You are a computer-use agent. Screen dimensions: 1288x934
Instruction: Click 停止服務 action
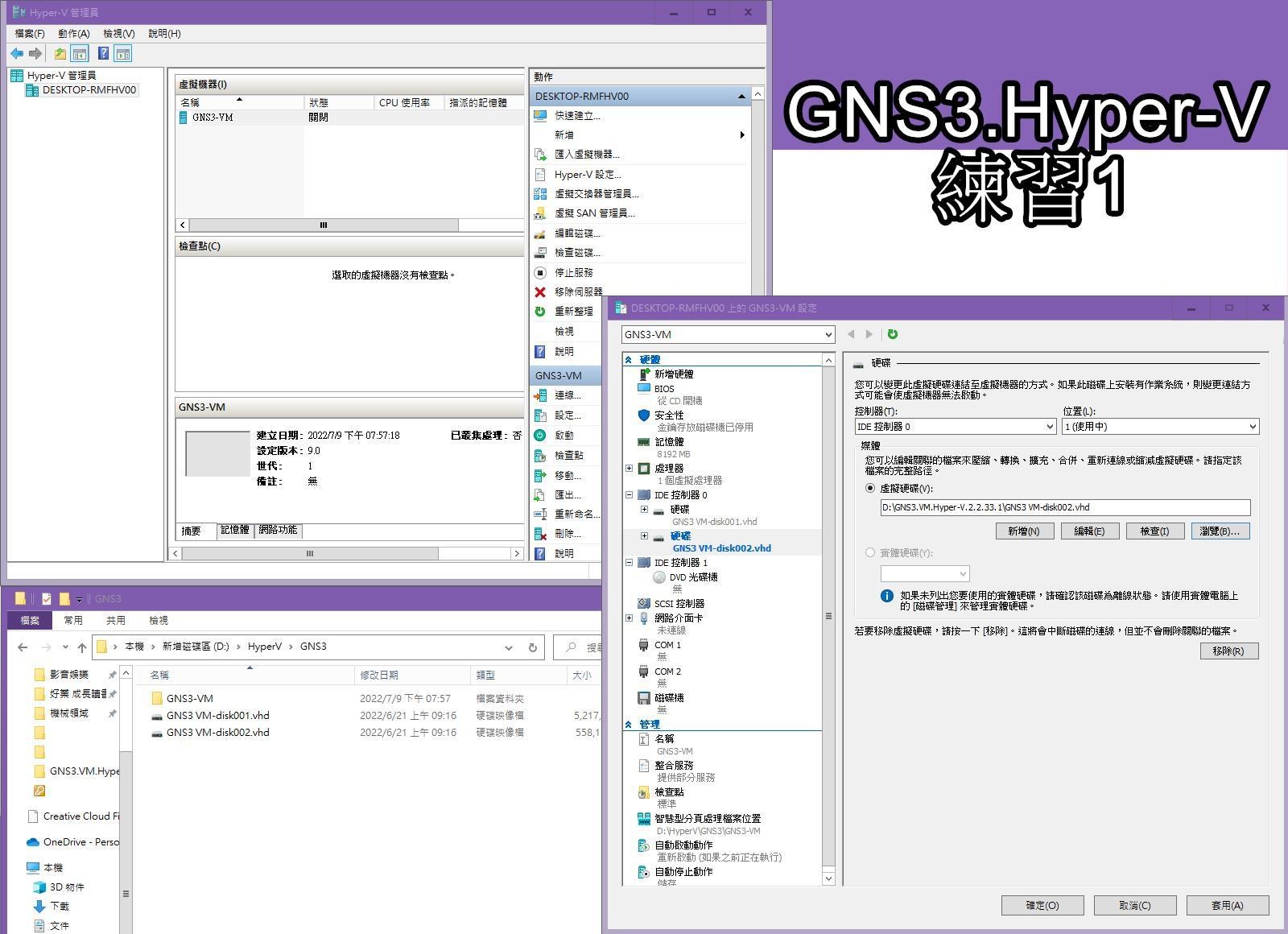click(x=573, y=273)
